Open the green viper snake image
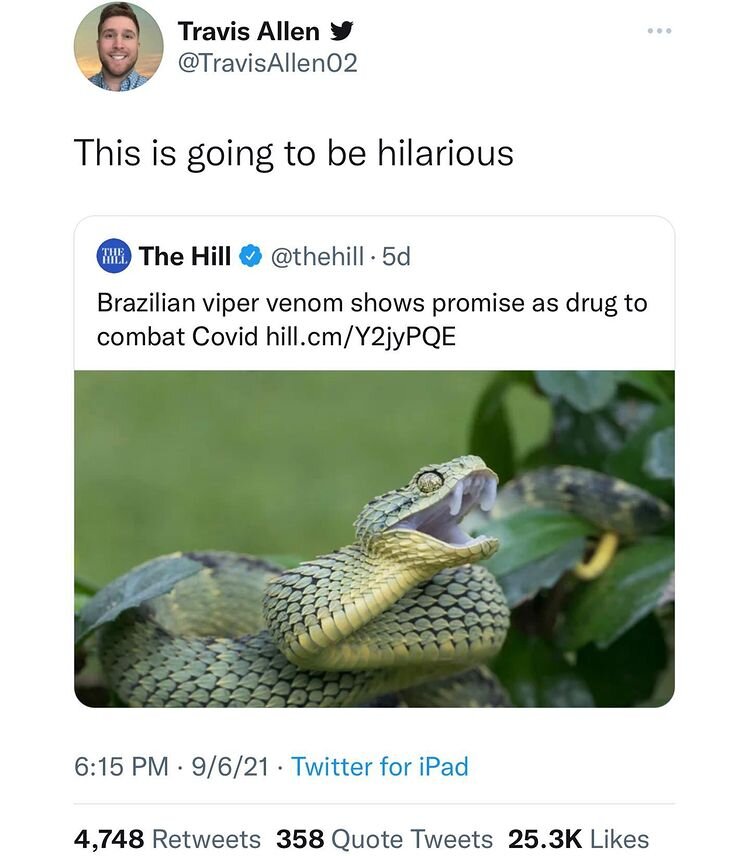The height and width of the screenshot is (856, 750). coord(374,538)
